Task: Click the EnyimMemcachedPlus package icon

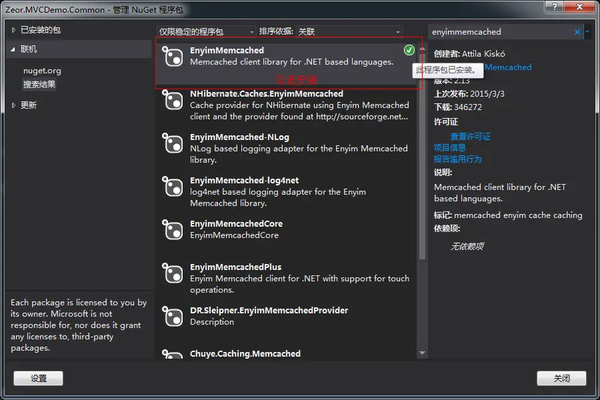Action: tap(173, 273)
